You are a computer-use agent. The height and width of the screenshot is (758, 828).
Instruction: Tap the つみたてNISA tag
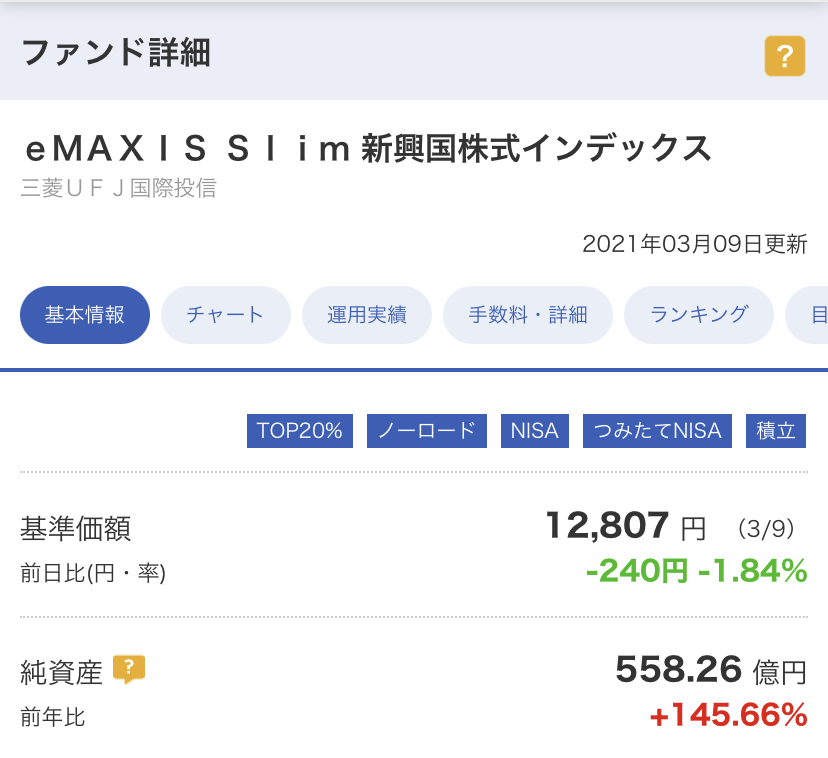[x=657, y=431]
